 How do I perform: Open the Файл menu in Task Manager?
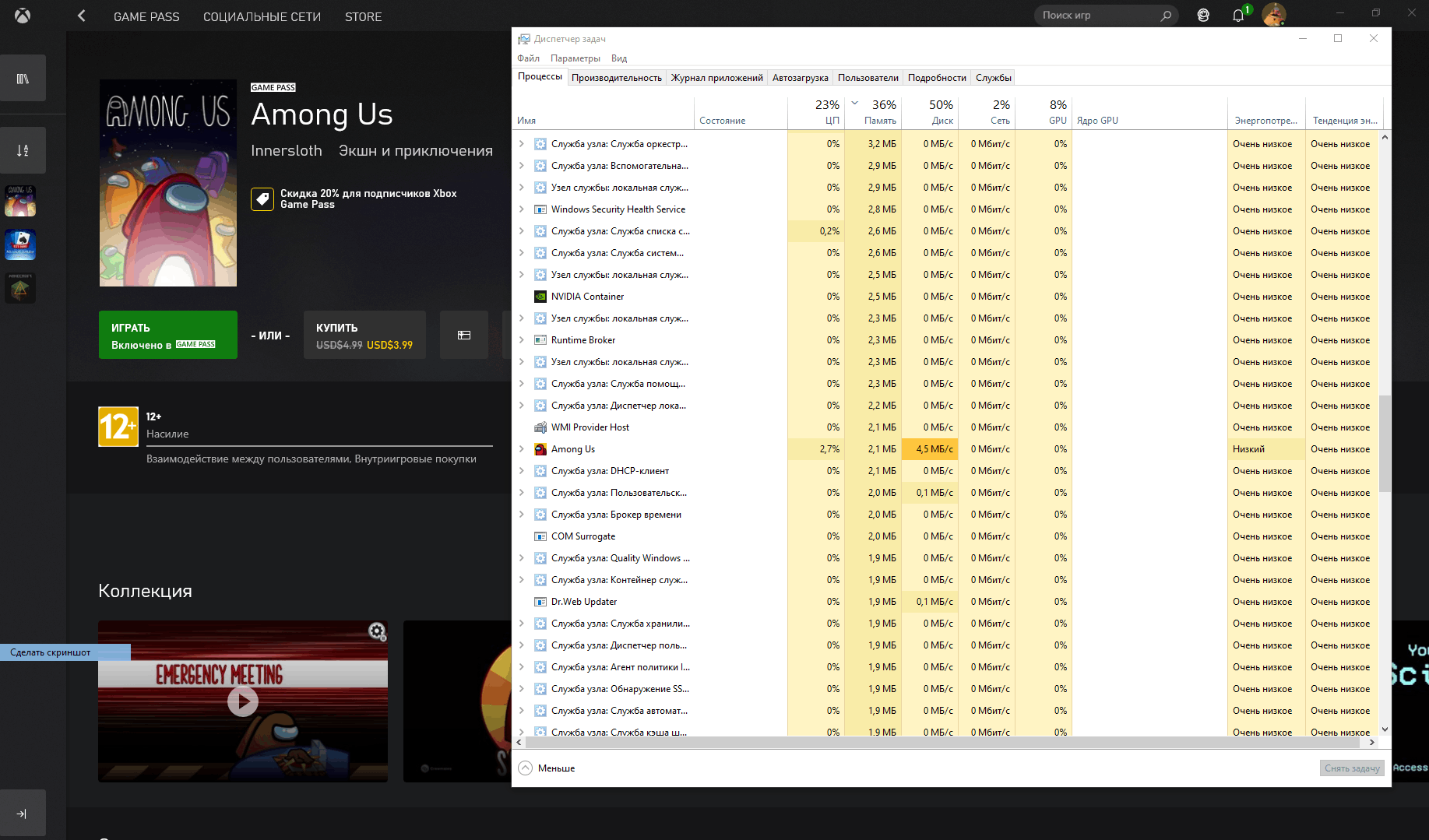[x=528, y=58]
